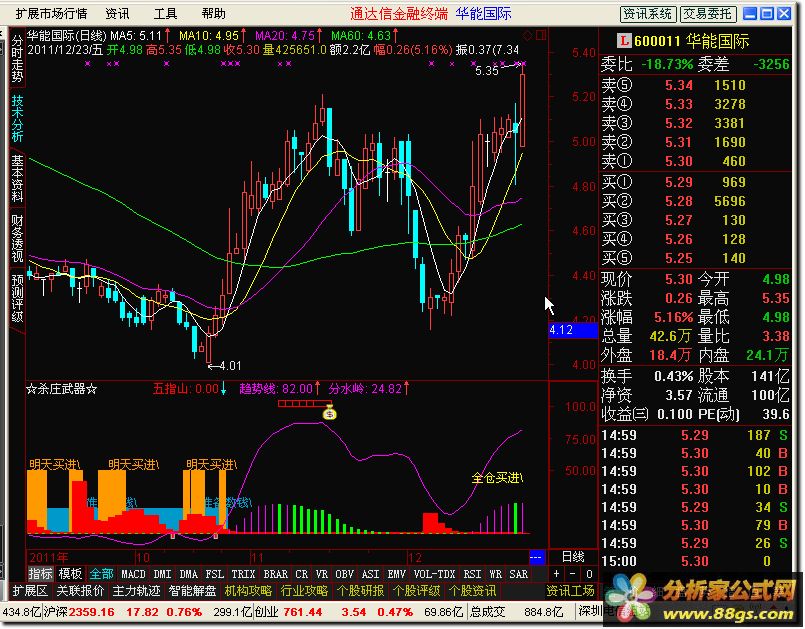The width and height of the screenshot is (805, 629).
Task: Open the 基本资料 side tab
Action: pos(17,178)
